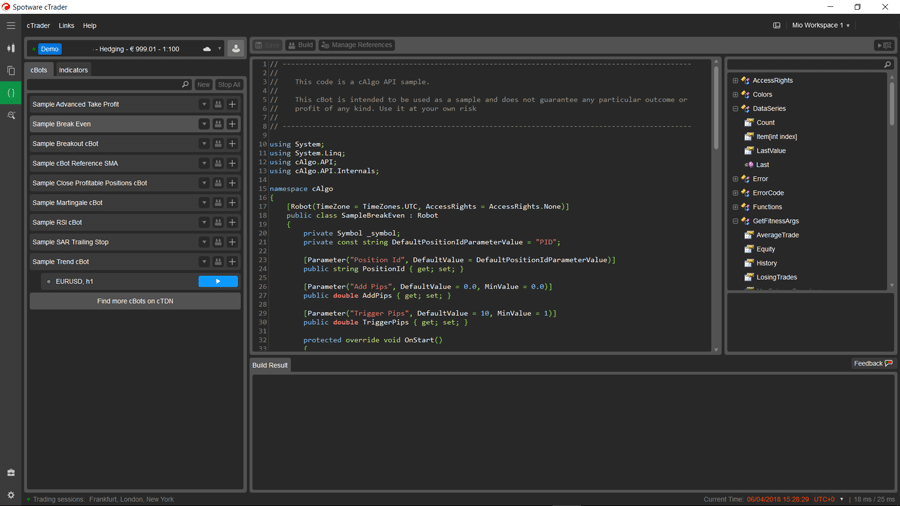
Task: Switch to Trade section in left sidebar
Action: click(11, 49)
